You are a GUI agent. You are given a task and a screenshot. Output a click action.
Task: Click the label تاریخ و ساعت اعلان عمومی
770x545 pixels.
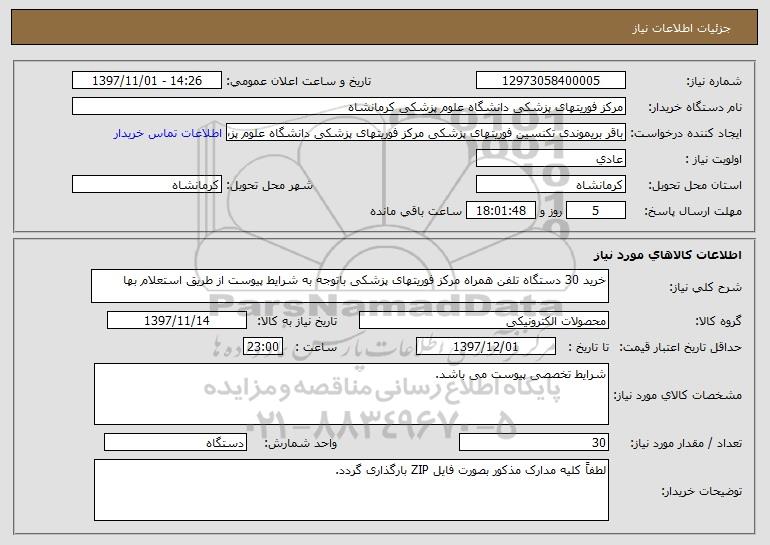(299, 81)
